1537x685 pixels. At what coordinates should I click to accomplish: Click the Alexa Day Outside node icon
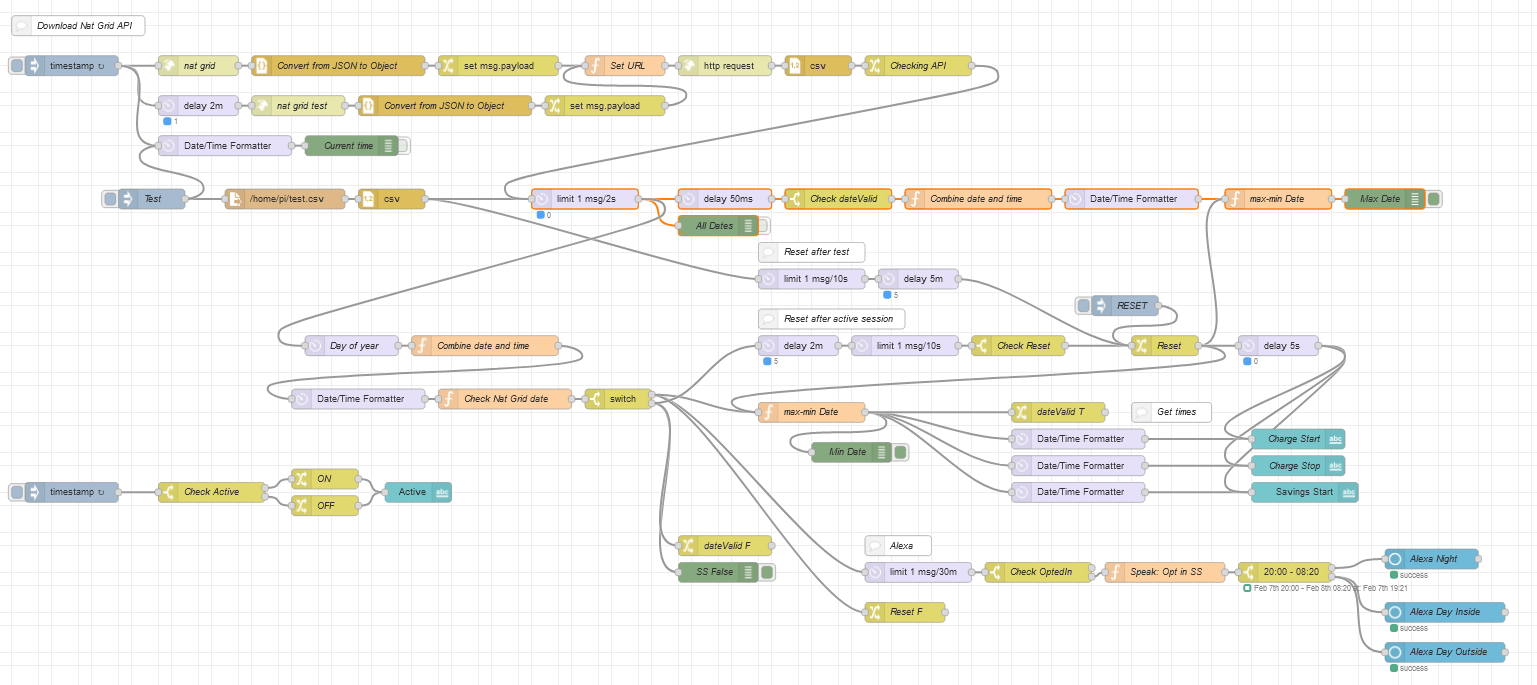[1395, 652]
